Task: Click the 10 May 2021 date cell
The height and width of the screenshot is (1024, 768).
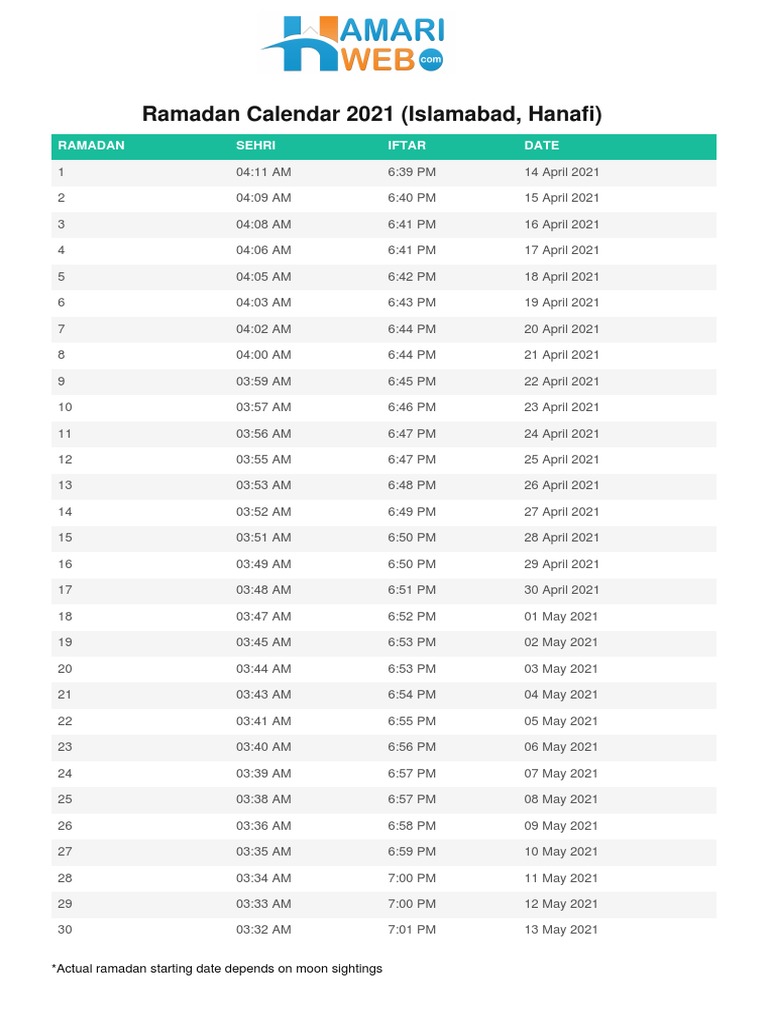Action: coord(560,852)
